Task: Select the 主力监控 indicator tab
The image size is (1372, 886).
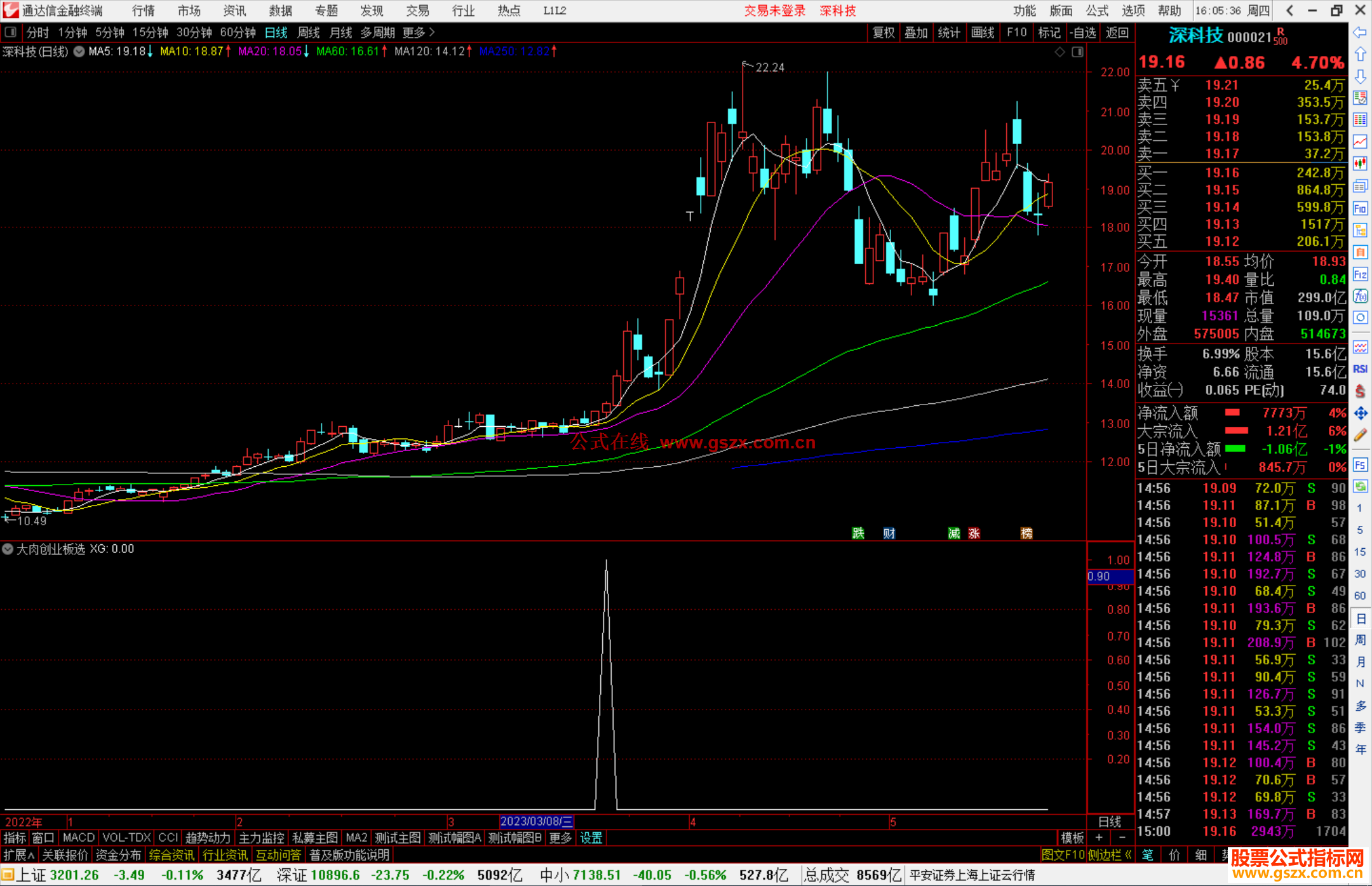Action: click(x=261, y=838)
